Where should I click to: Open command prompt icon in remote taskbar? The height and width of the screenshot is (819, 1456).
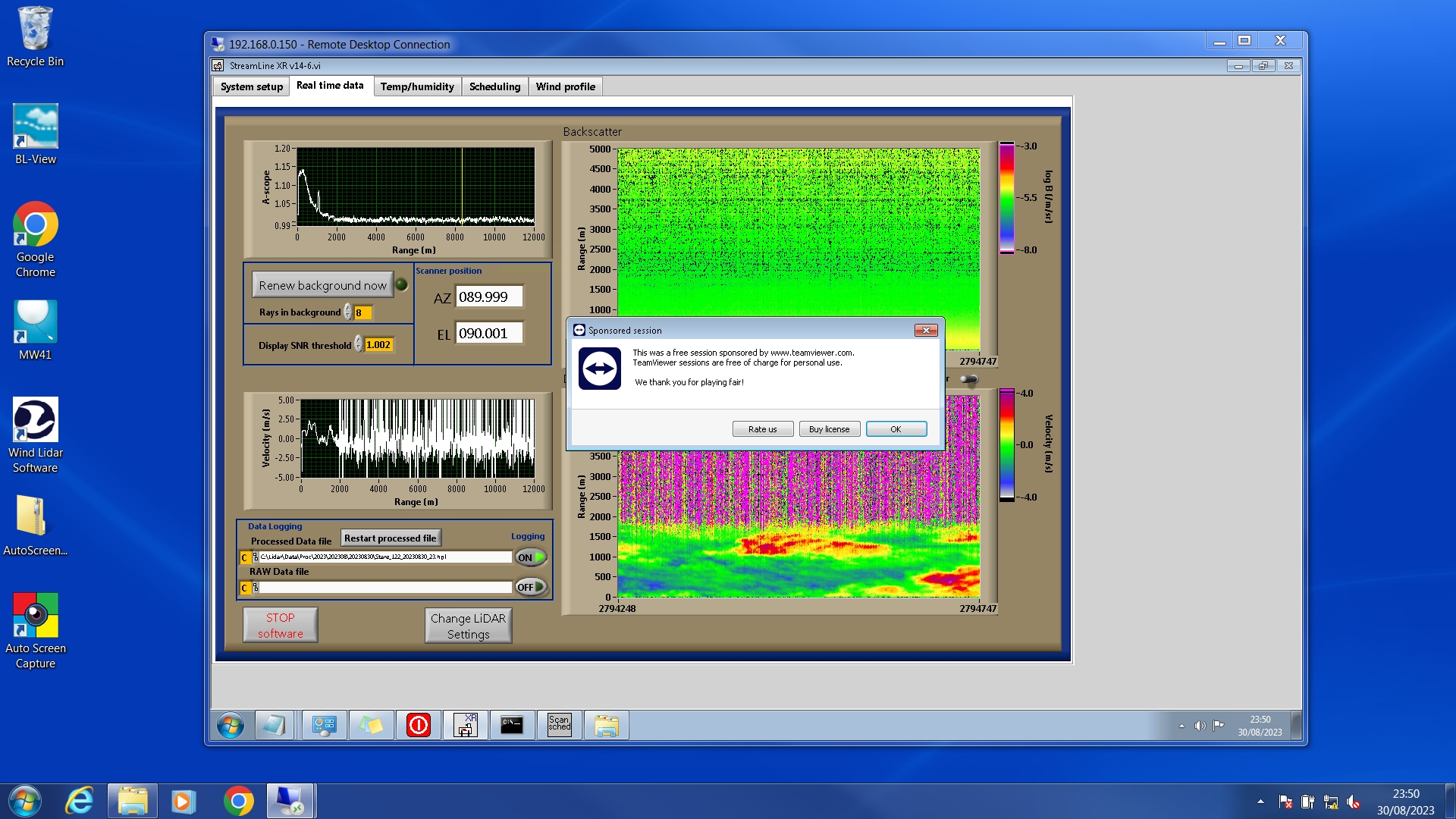coord(512,726)
